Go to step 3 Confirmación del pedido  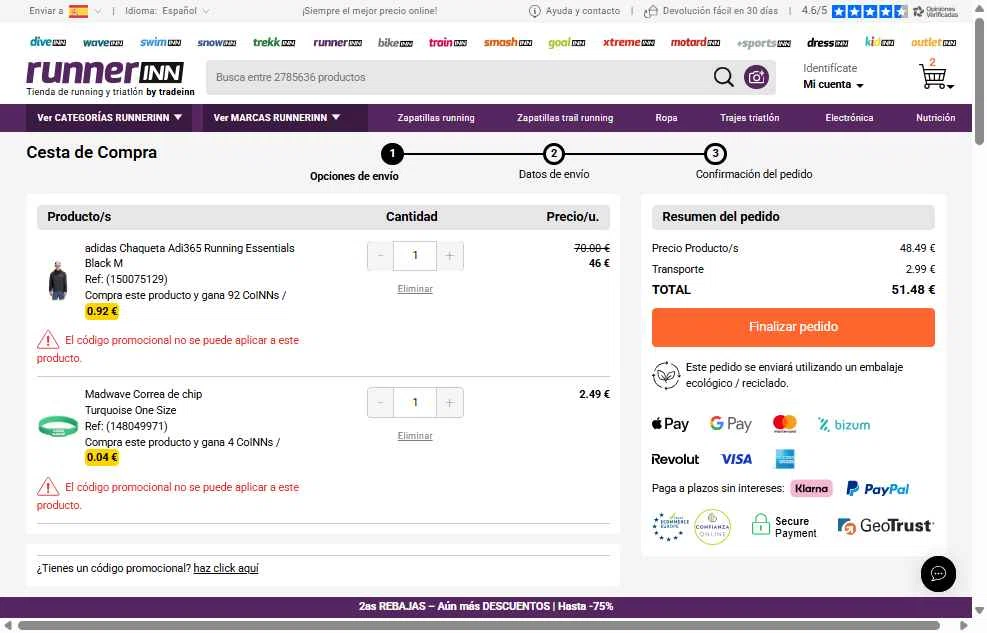(715, 154)
